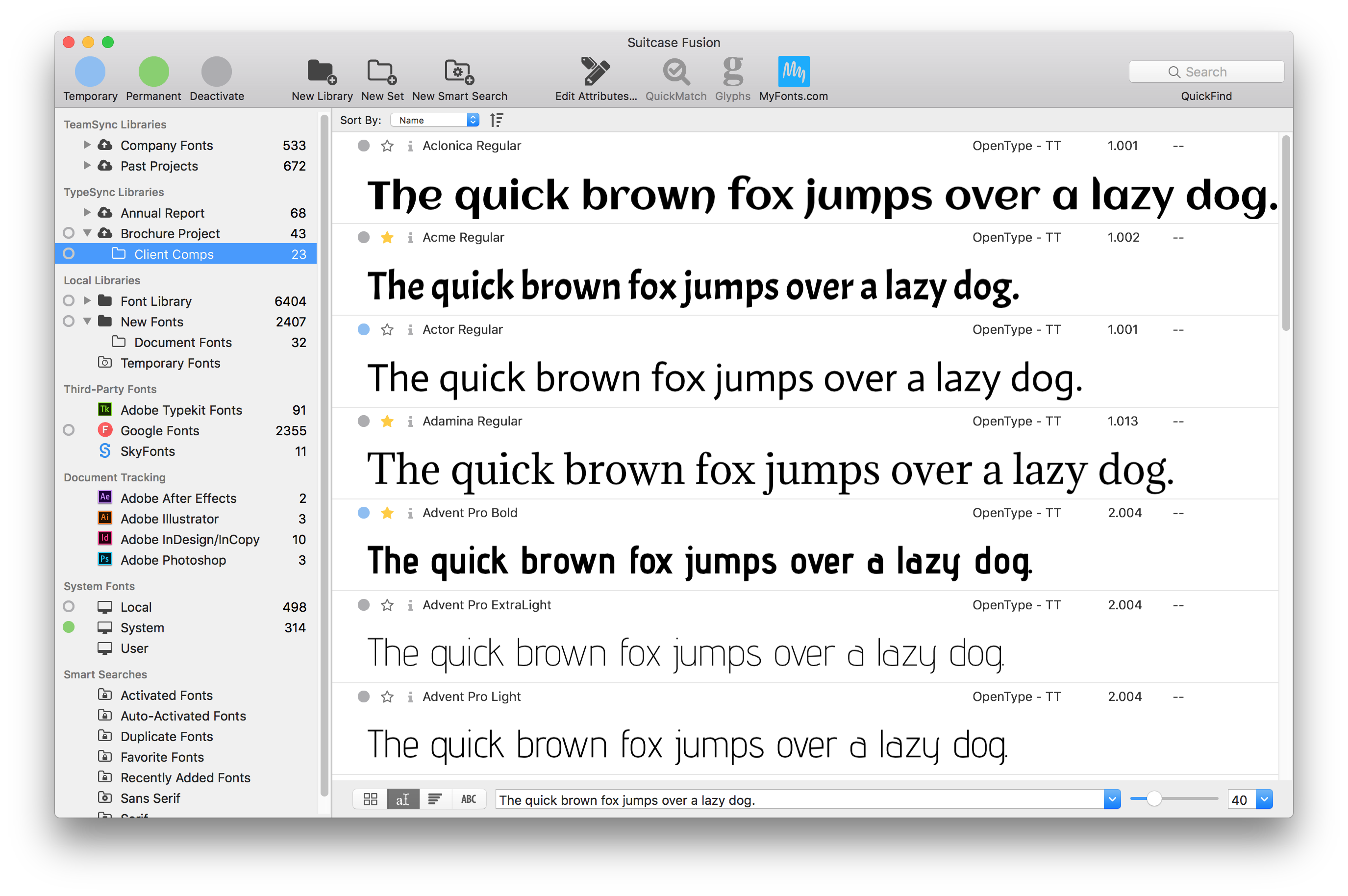This screenshot has width=1348, height=896.
Task: Open the Sort By name dropdown
Action: tap(434, 121)
